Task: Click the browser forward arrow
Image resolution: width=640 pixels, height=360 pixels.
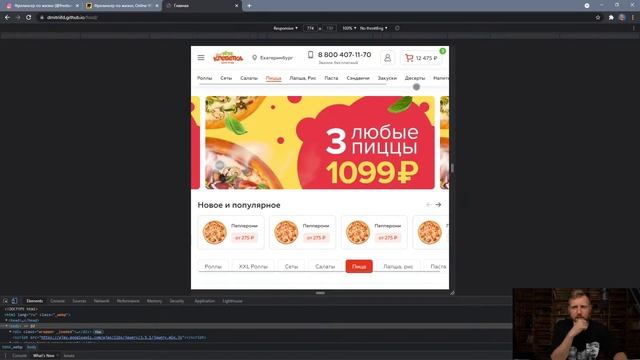Action: pos(18,18)
